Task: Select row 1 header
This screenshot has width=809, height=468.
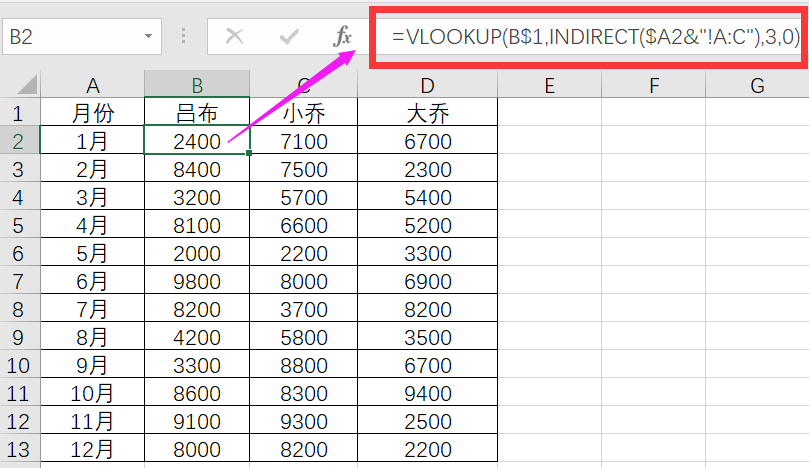Action: 19,114
